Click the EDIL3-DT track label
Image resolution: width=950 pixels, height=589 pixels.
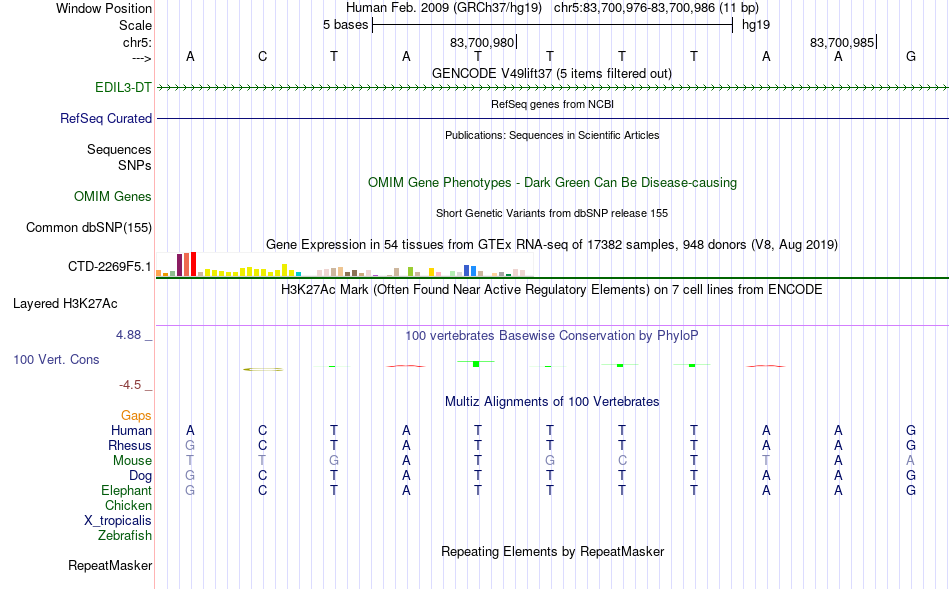(x=123, y=87)
